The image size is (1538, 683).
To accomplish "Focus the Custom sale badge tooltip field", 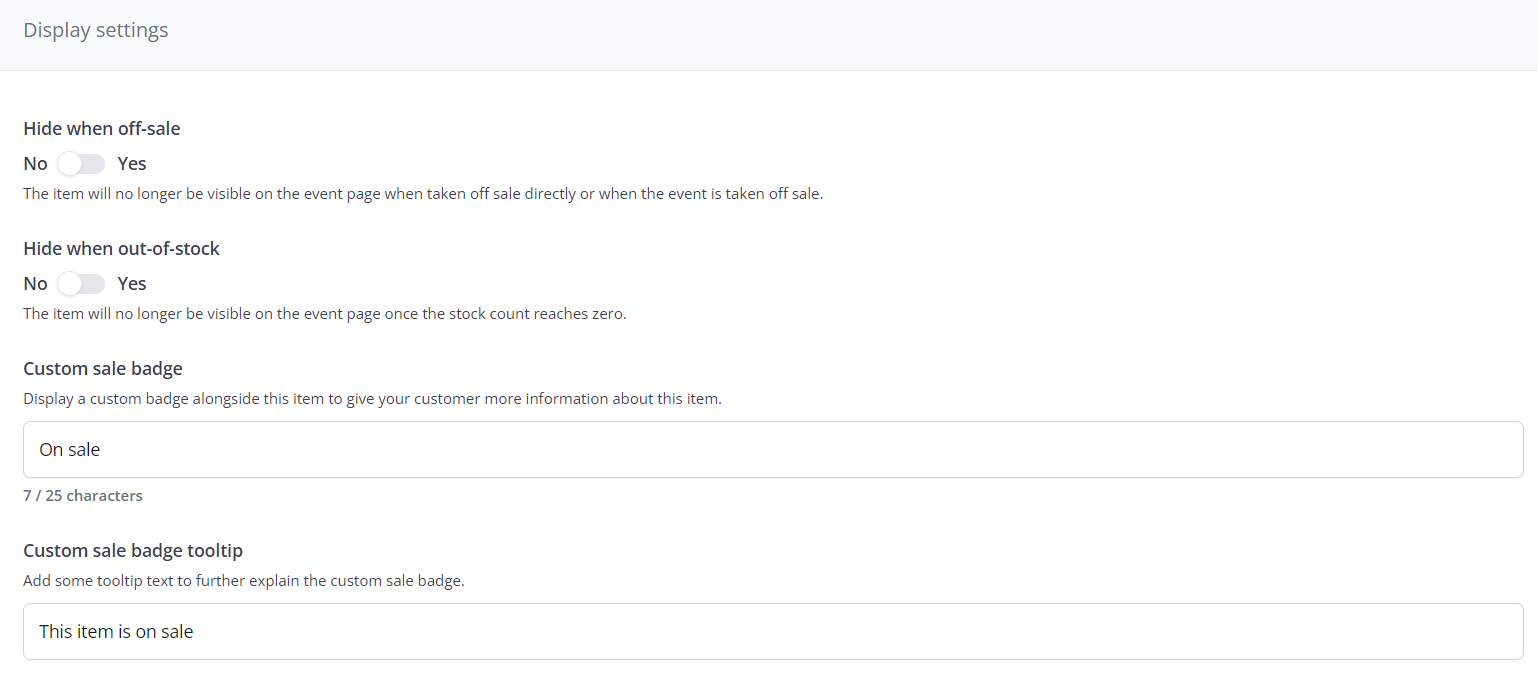I will pyautogui.click(x=772, y=632).
